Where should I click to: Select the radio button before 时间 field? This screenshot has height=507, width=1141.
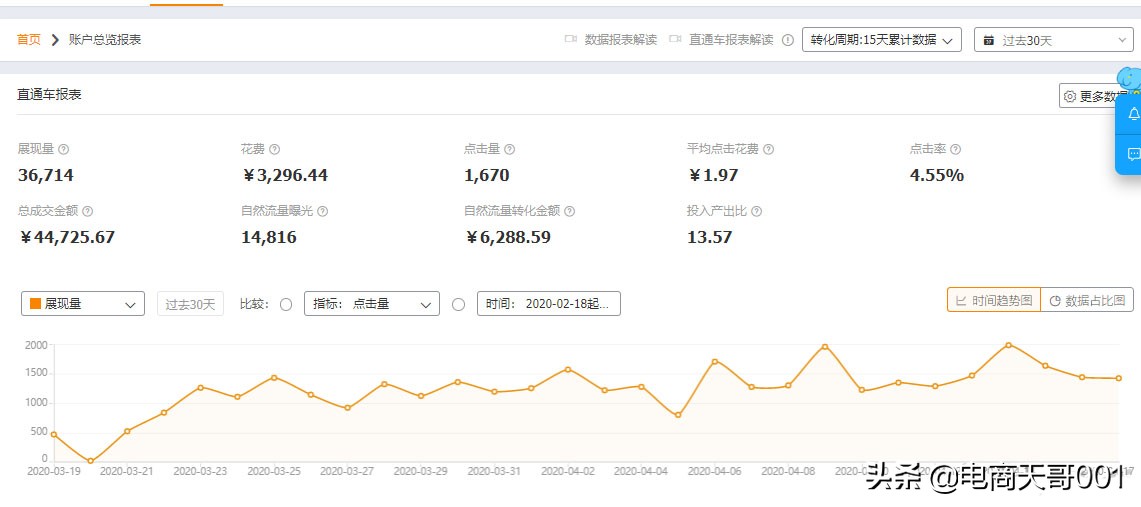click(x=458, y=304)
